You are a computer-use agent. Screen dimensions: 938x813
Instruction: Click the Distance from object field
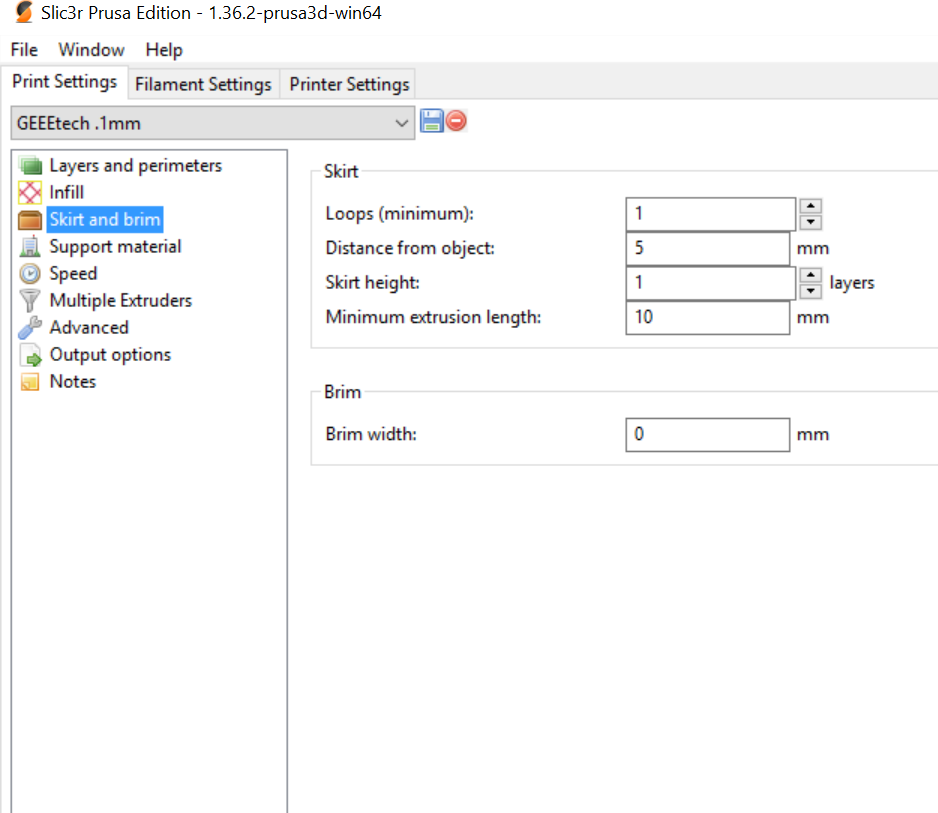[x=708, y=248]
